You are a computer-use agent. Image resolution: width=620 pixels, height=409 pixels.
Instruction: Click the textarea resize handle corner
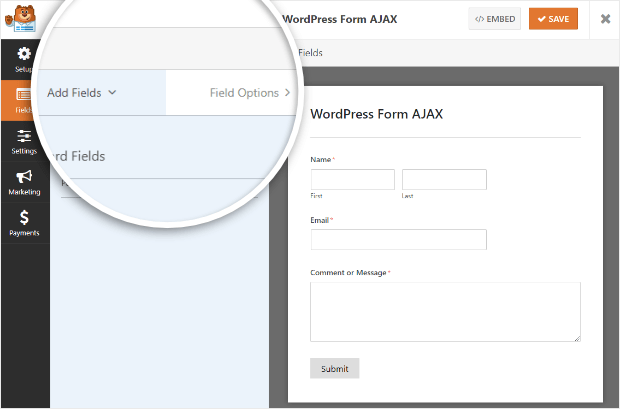click(577, 338)
